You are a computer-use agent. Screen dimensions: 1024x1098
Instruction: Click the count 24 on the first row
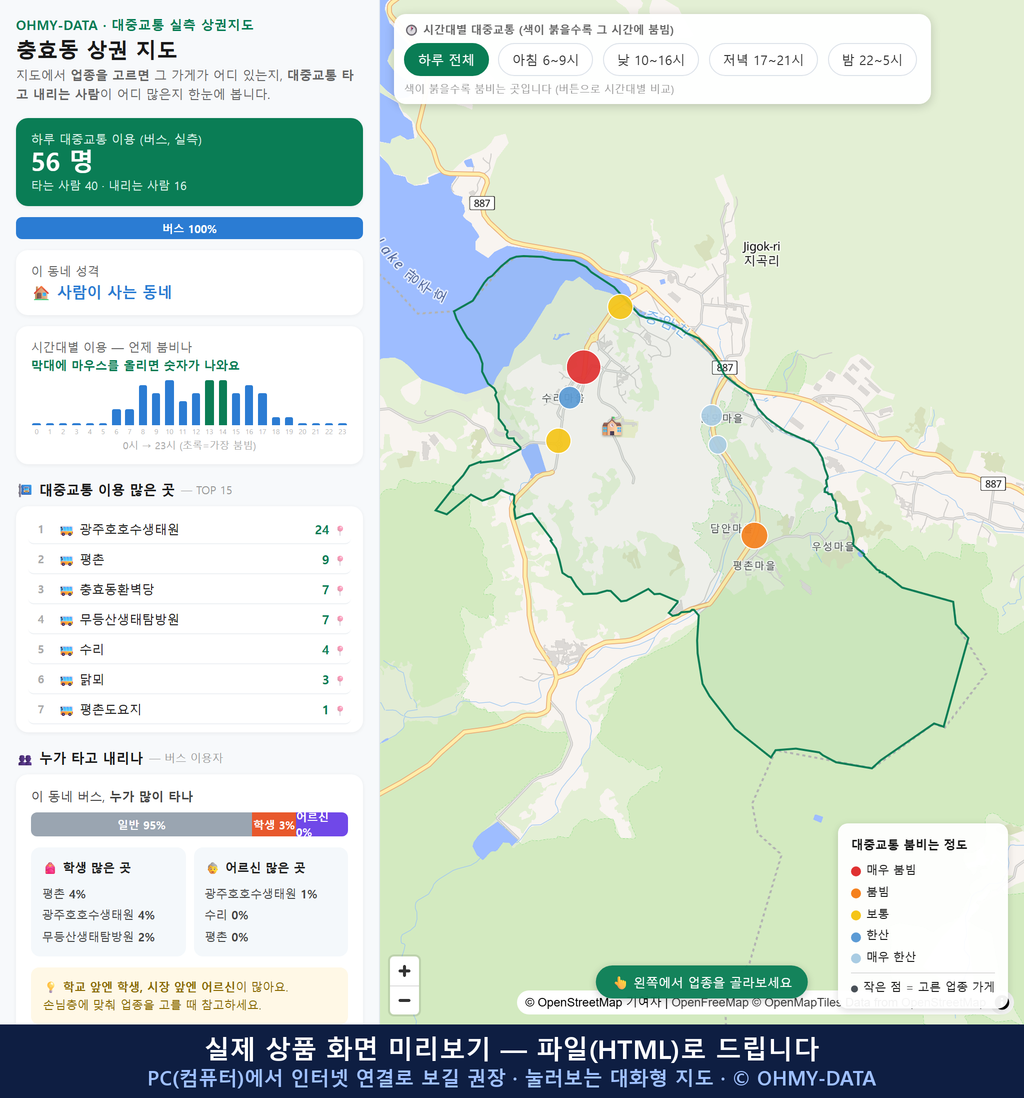point(321,530)
